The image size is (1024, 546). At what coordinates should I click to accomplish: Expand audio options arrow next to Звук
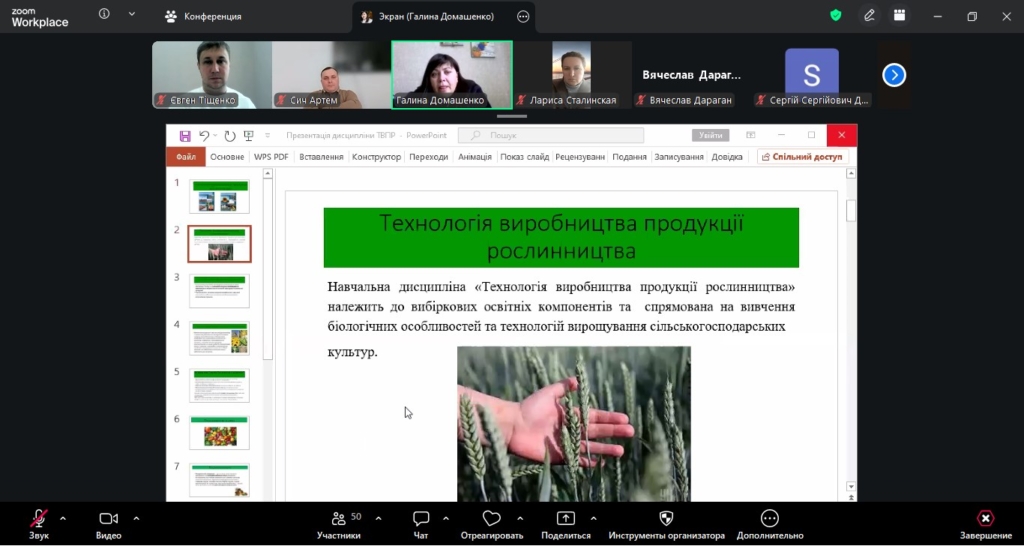point(63,518)
